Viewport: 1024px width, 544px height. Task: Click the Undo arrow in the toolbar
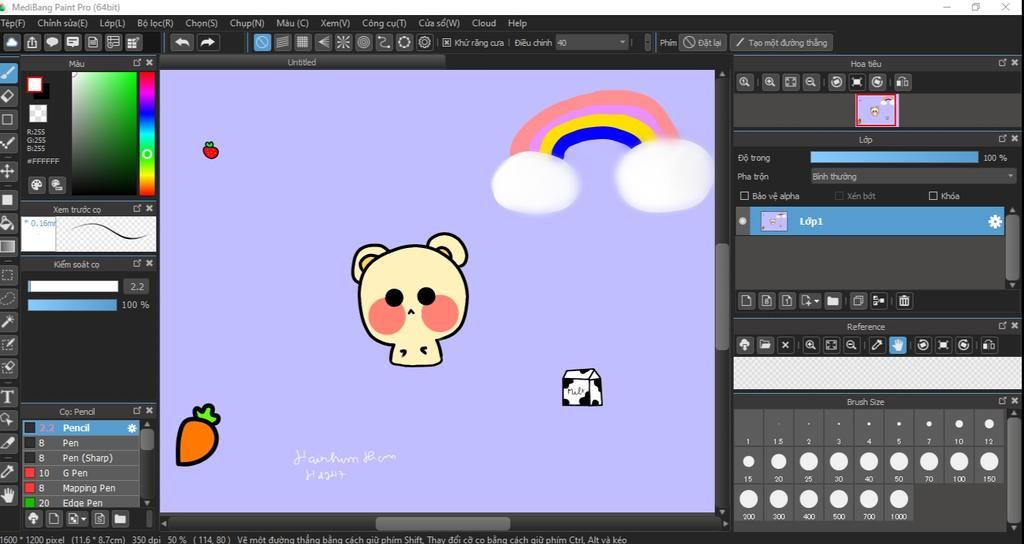181,42
